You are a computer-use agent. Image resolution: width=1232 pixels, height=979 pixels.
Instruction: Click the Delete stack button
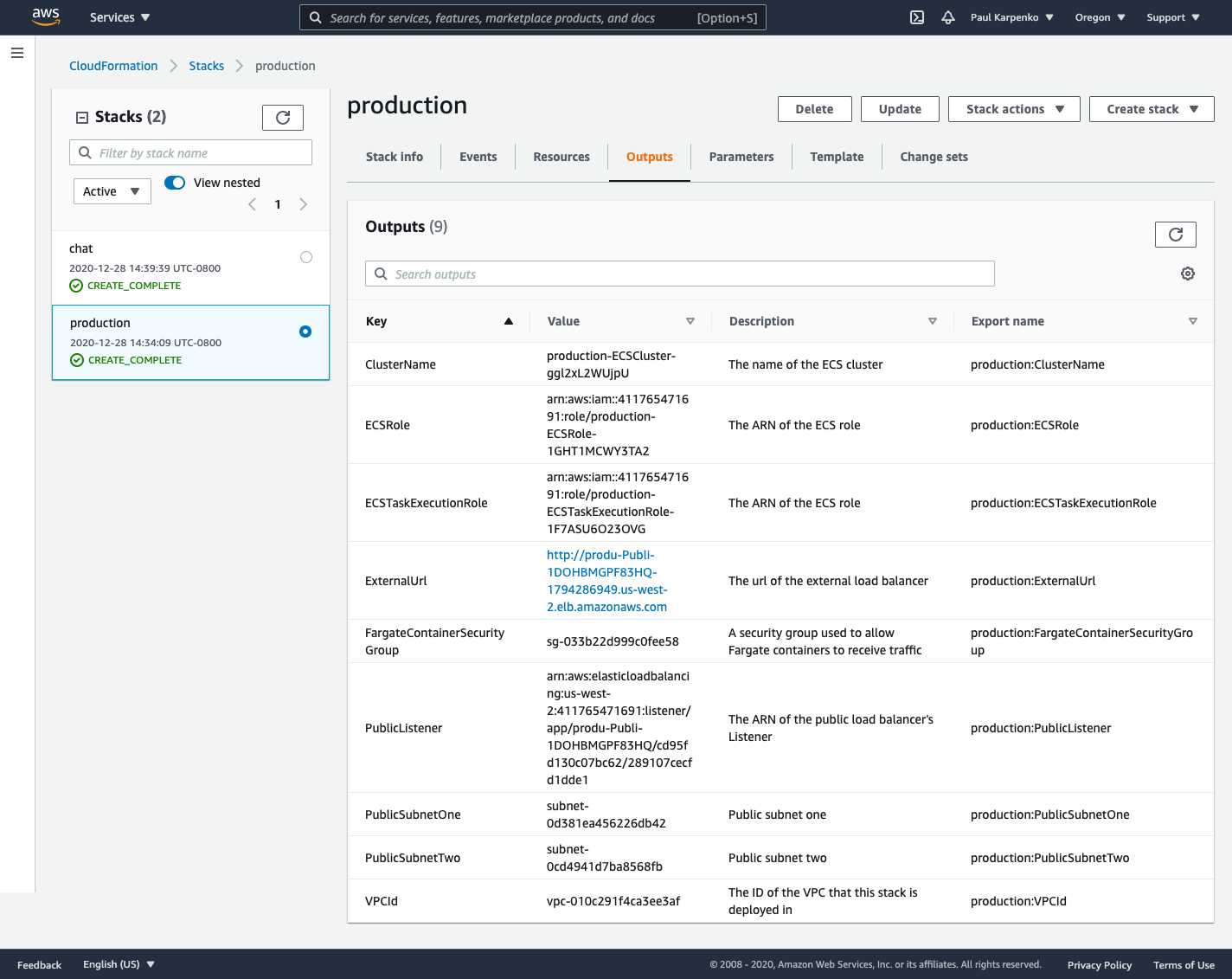point(815,109)
